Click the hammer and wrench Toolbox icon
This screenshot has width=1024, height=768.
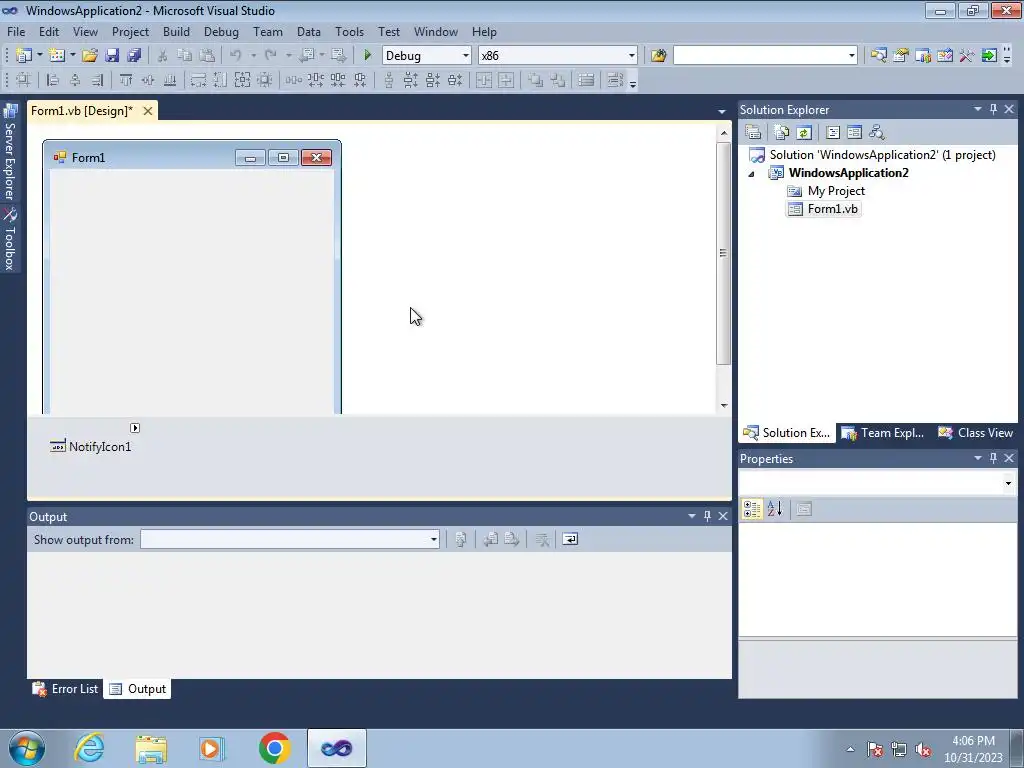[x=967, y=56]
